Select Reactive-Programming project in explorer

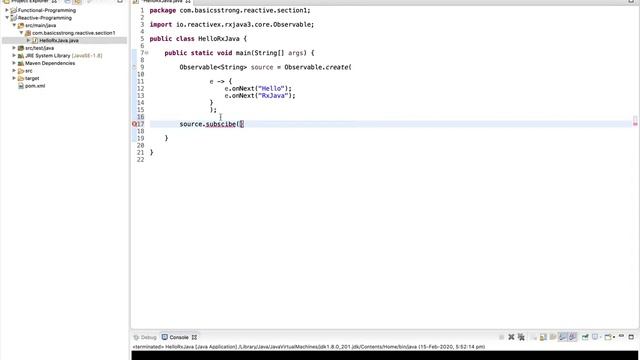click(x=44, y=18)
